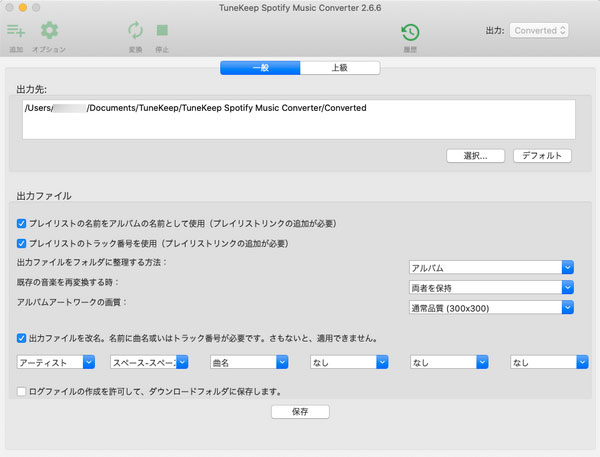Click the yellow minimize window button
Viewport: 600px width, 457px height.
[x=23, y=8]
